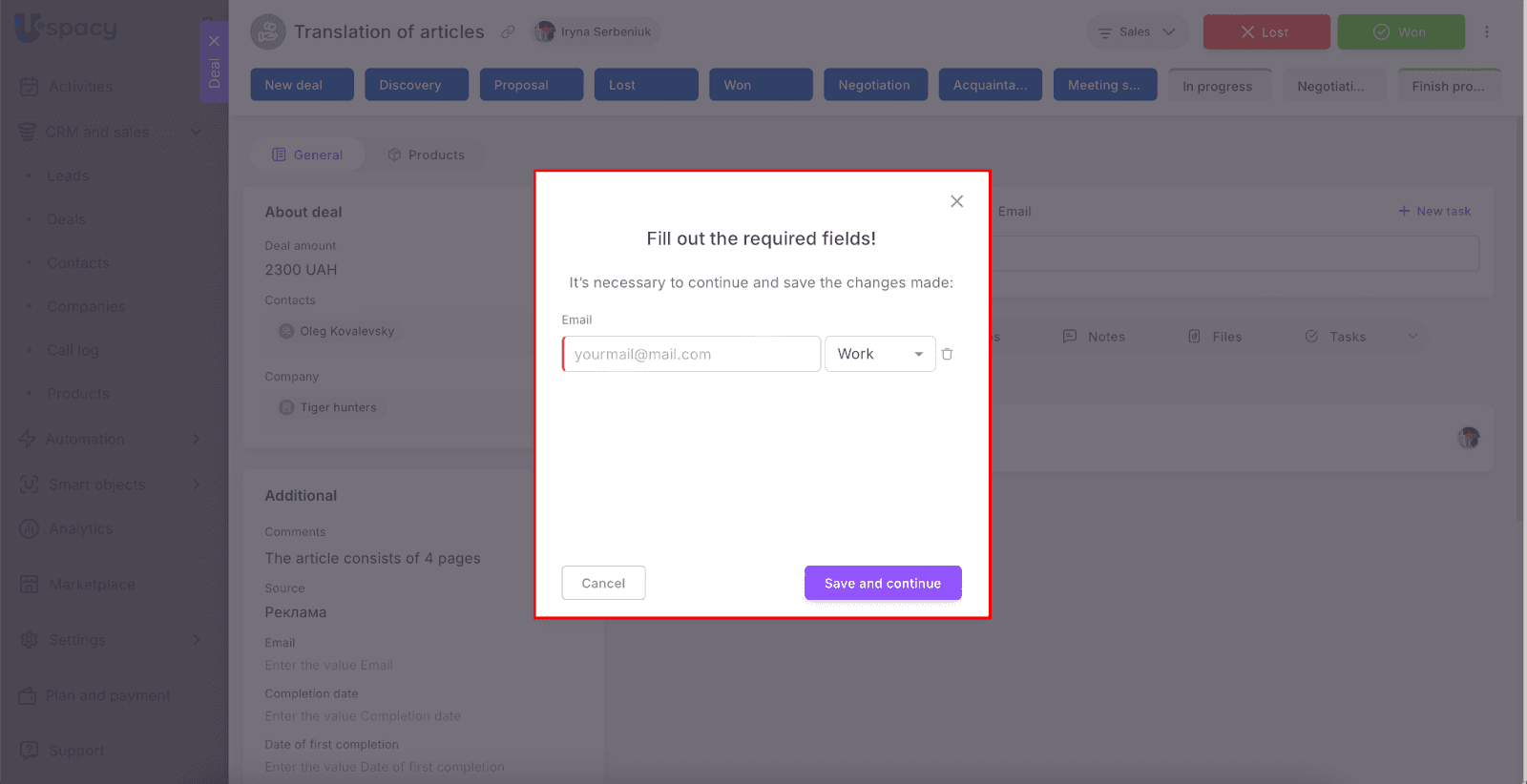This screenshot has width=1527, height=784.
Task: Click the email input field
Action: (691, 354)
